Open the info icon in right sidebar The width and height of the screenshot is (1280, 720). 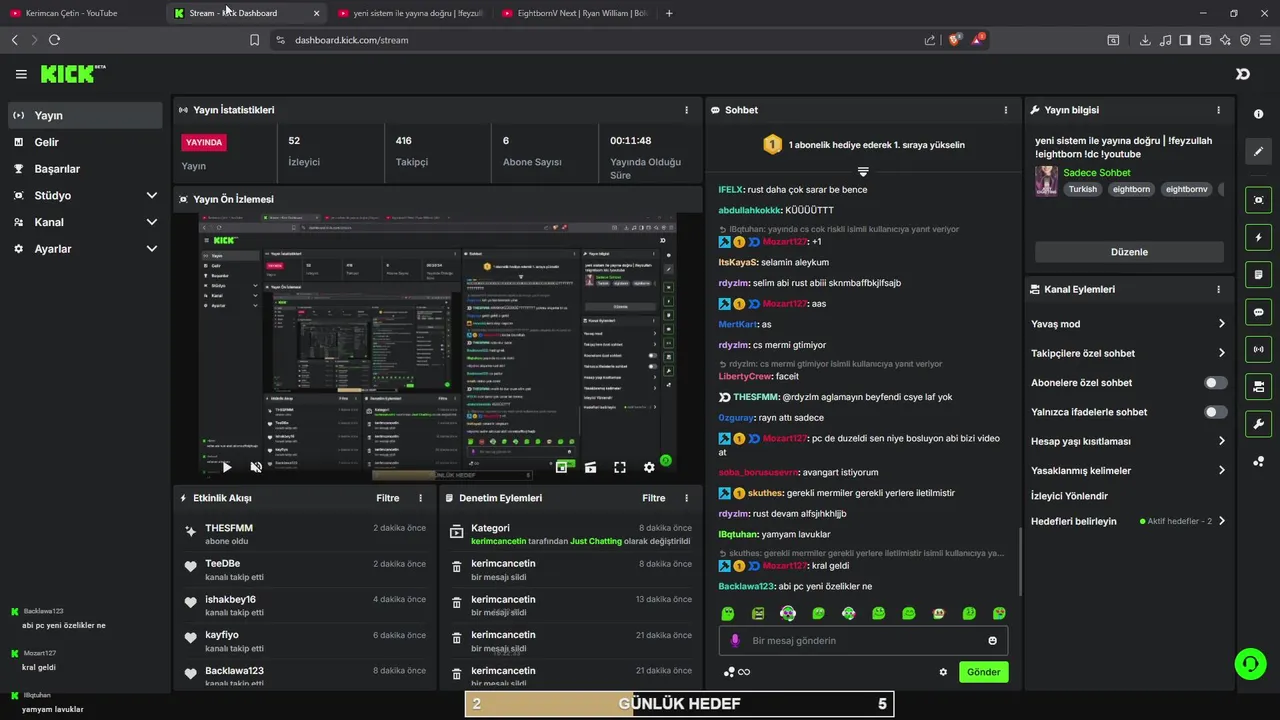pyautogui.click(x=1258, y=114)
